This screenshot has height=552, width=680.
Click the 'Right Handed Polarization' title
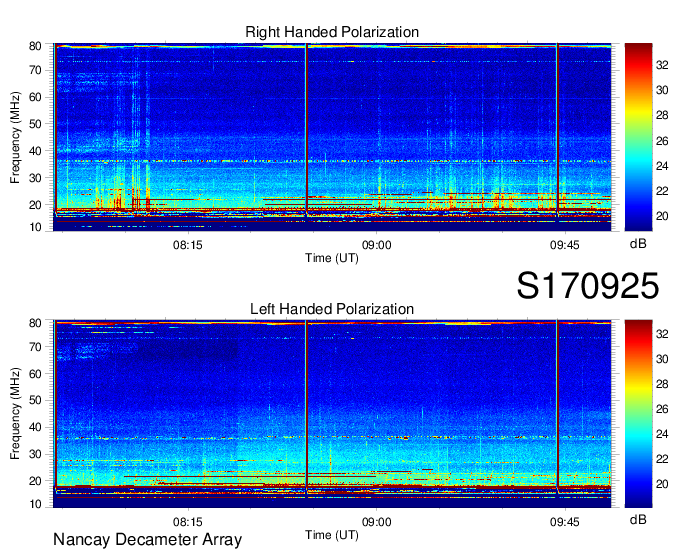332,32
